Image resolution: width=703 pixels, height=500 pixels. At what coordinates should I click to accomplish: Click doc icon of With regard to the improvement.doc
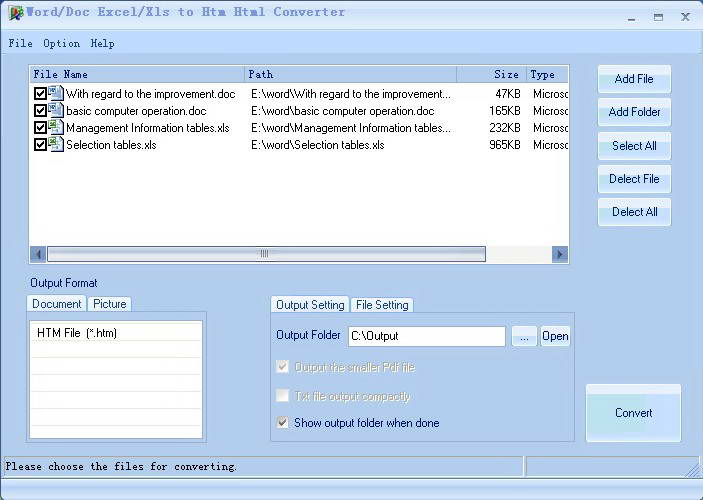[56, 93]
